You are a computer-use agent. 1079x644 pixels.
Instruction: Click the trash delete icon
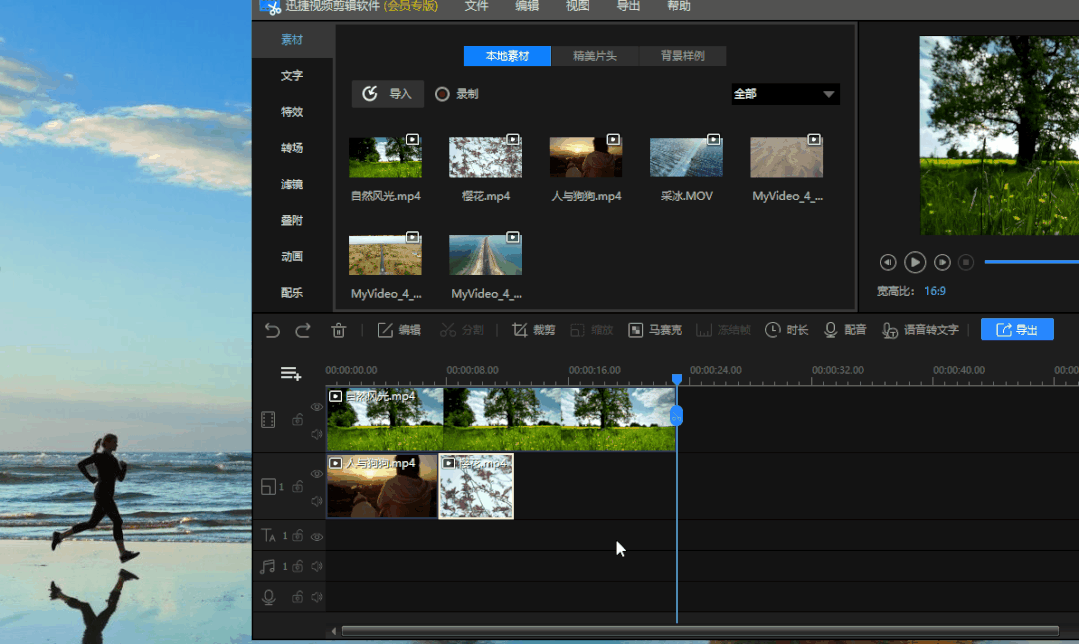click(x=339, y=330)
